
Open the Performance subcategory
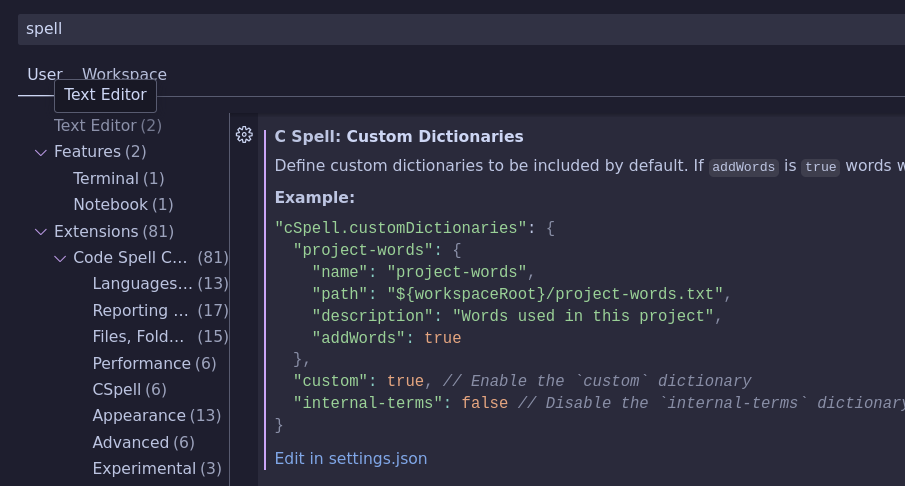tap(141, 363)
